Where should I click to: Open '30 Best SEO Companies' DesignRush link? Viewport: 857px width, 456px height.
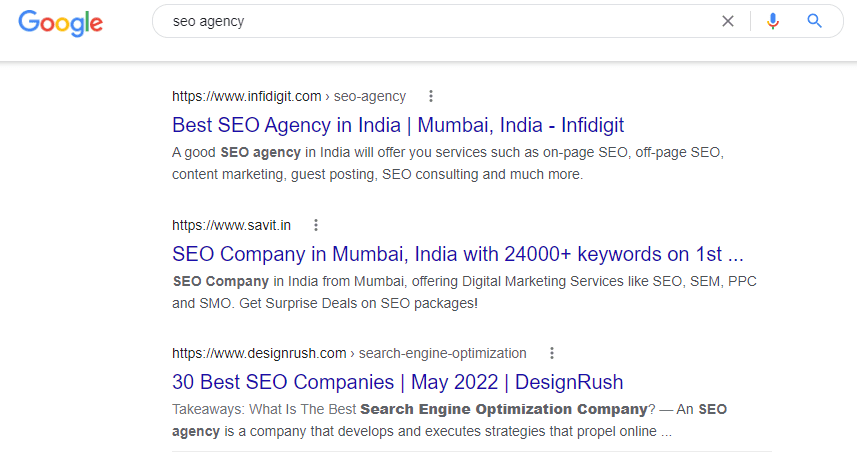coord(397,382)
